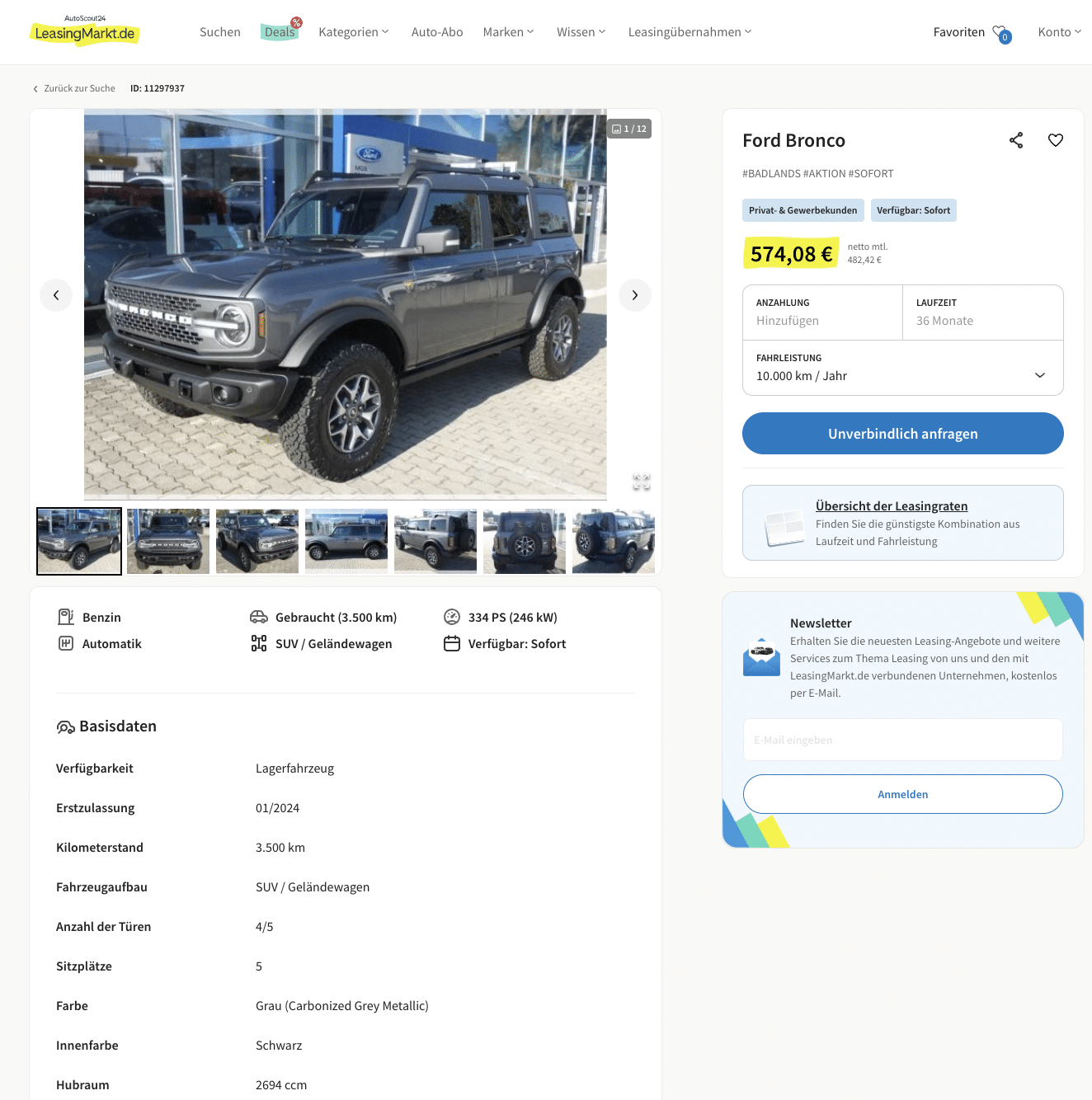Show next gallery image with right arrow
Viewport: 1092px width, 1100px height.
(x=634, y=295)
